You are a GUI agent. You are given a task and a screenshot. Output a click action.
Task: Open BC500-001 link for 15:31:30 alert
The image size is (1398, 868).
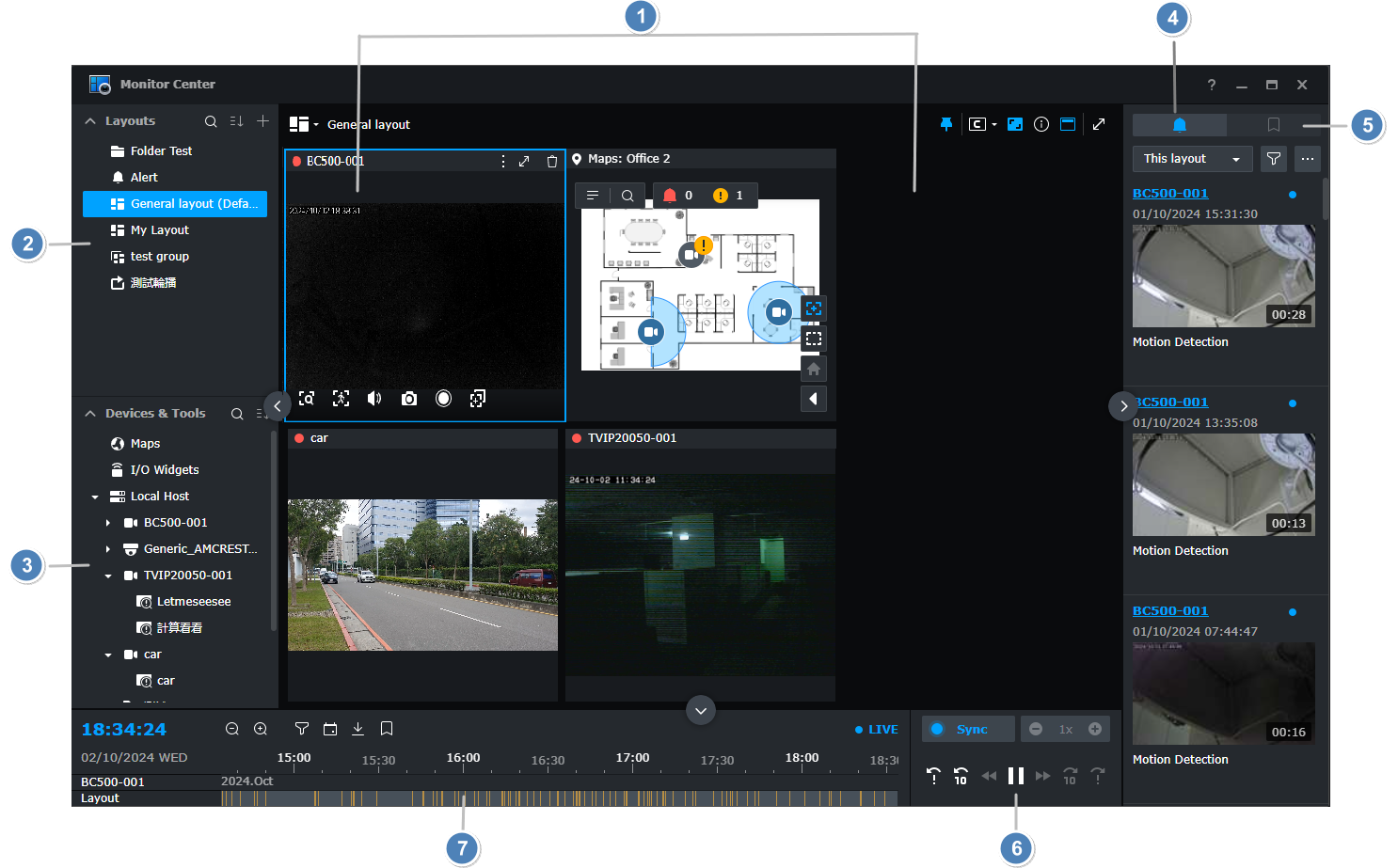1170,194
